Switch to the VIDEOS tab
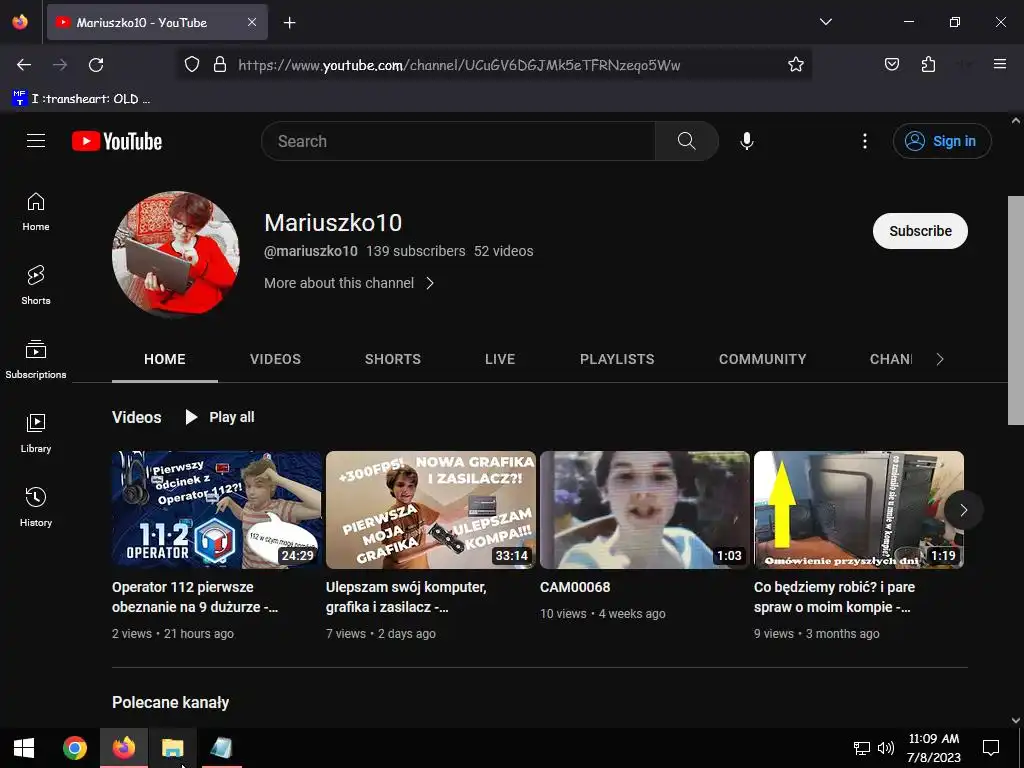The height and width of the screenshot is (768, 1024). [x=275, y=359]
